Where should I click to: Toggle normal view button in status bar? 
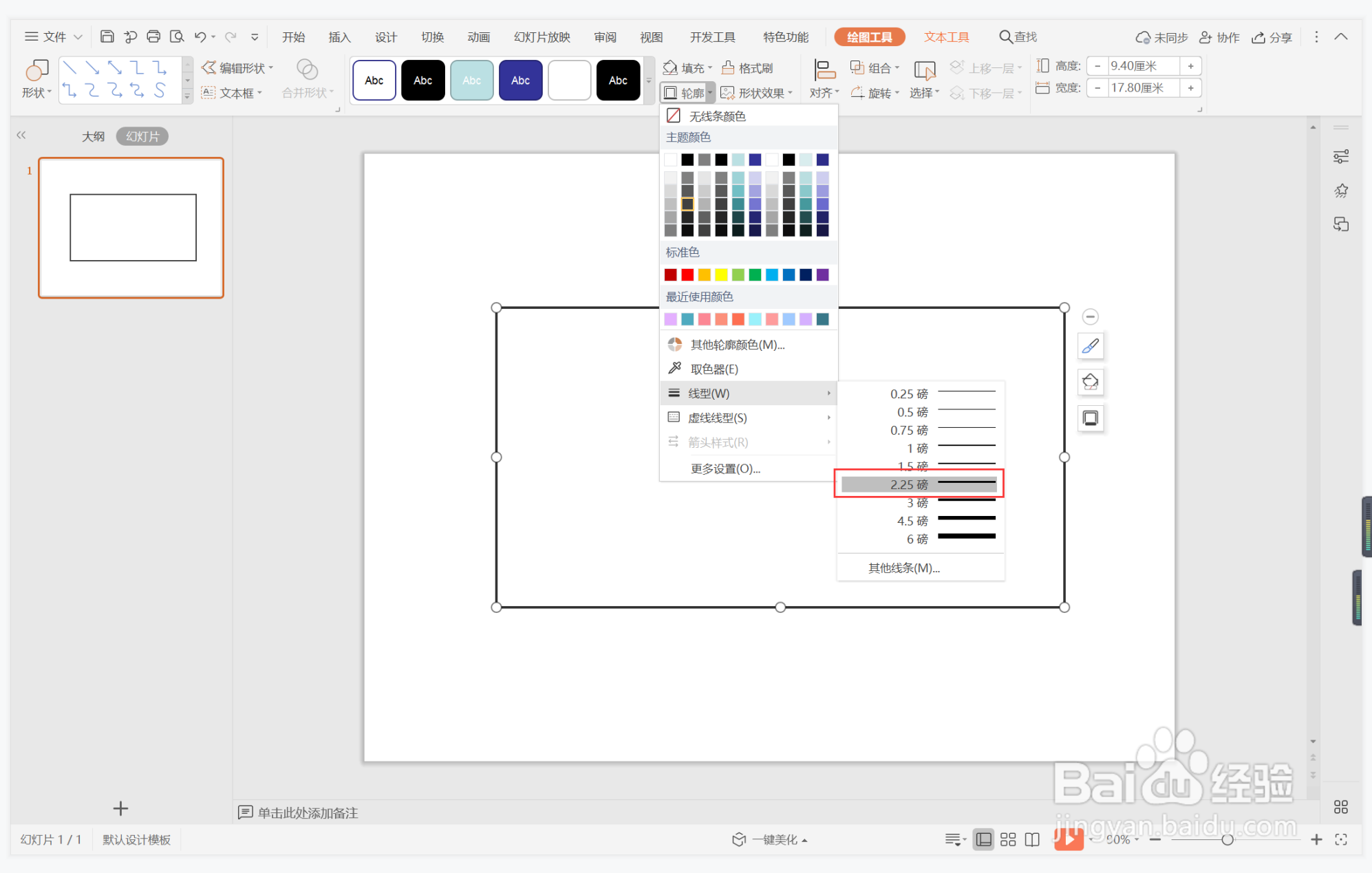pos(984,839)
